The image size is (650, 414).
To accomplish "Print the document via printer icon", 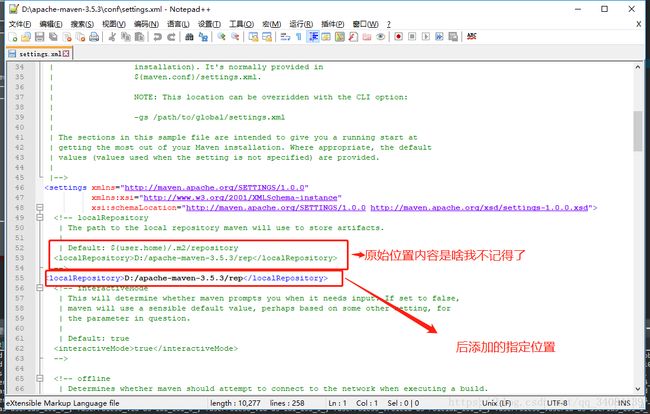I will coord(94,37).
